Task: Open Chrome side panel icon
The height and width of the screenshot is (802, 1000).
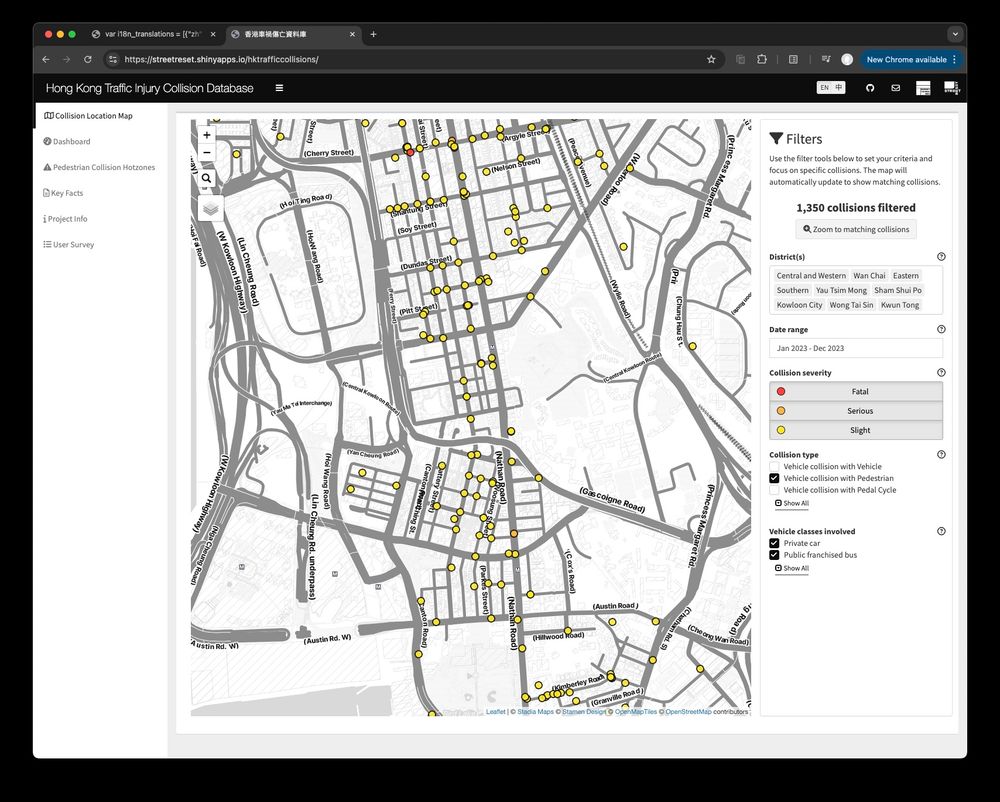Action: tap(793, 59)
